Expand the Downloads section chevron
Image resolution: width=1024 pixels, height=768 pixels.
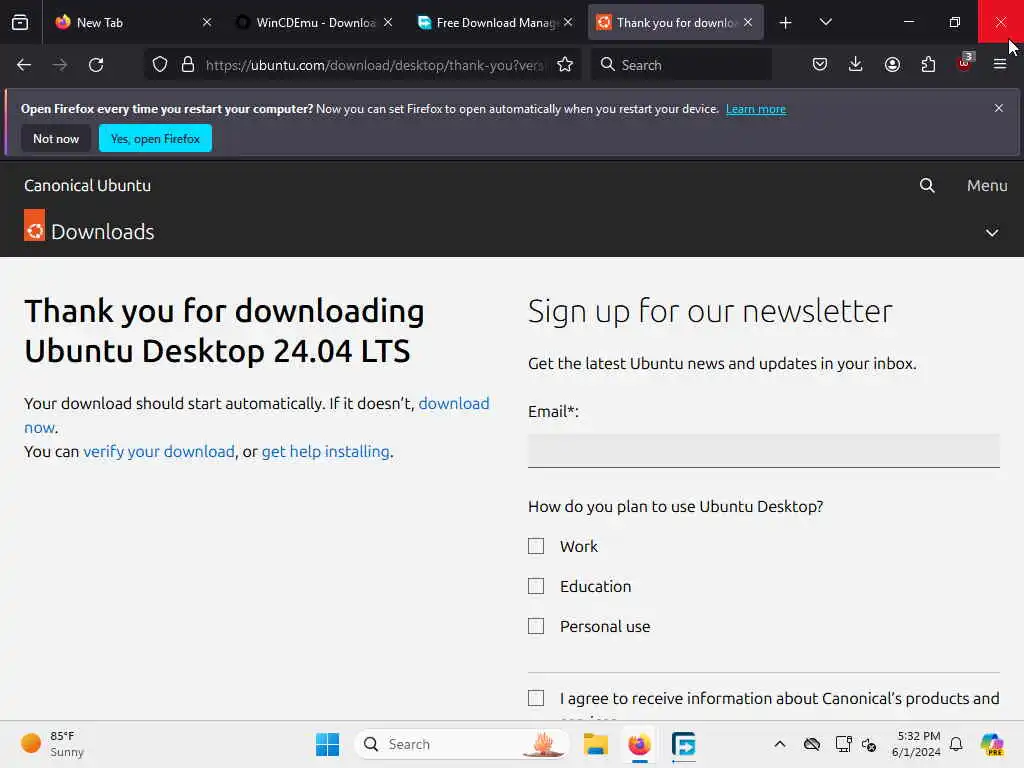click(x=991, y=232)
